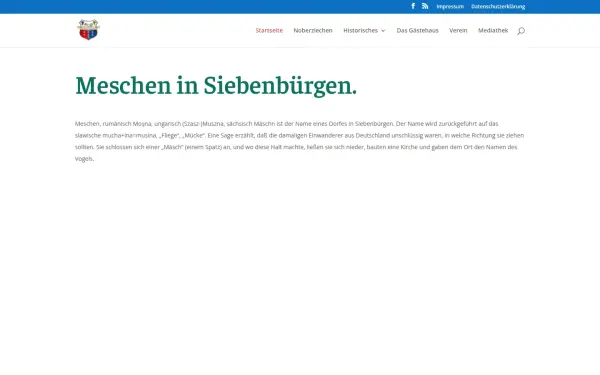The image size is (600, 375).
Task: Click the search magnifier icon
Action: tap(521, 31)
